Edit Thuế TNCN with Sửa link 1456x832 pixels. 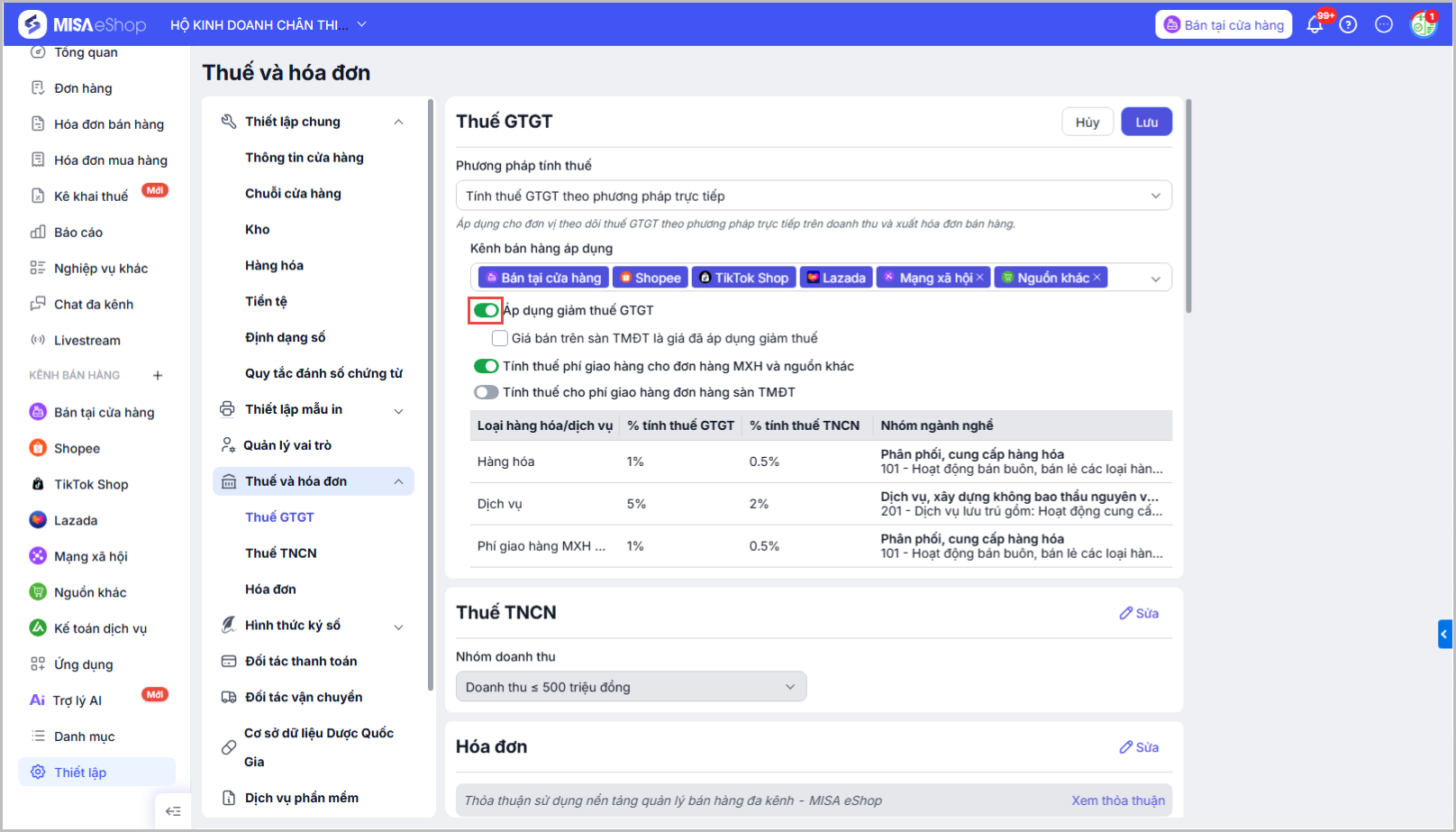click(1139, 613)
